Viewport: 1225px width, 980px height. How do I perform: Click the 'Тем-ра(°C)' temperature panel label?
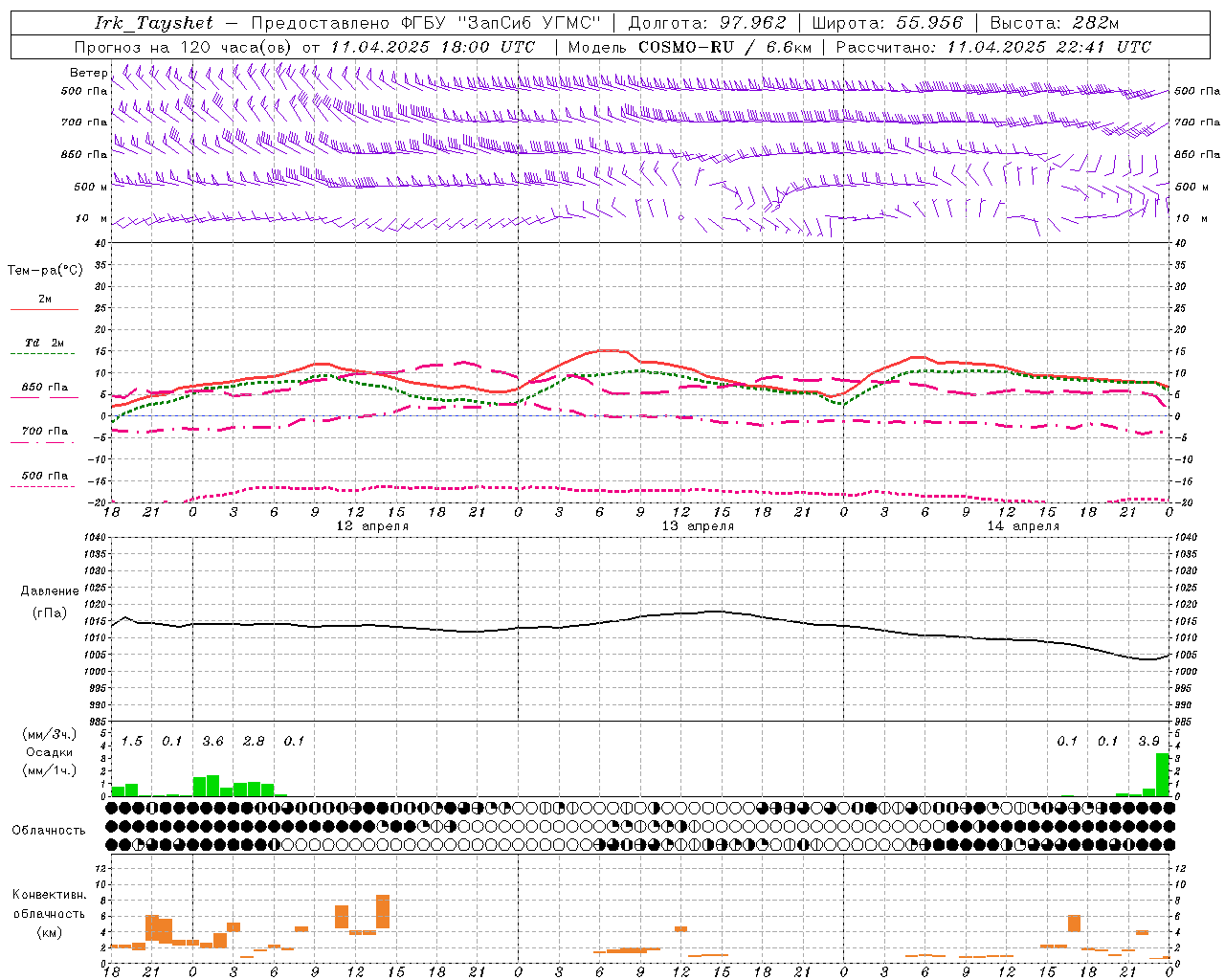45,271
